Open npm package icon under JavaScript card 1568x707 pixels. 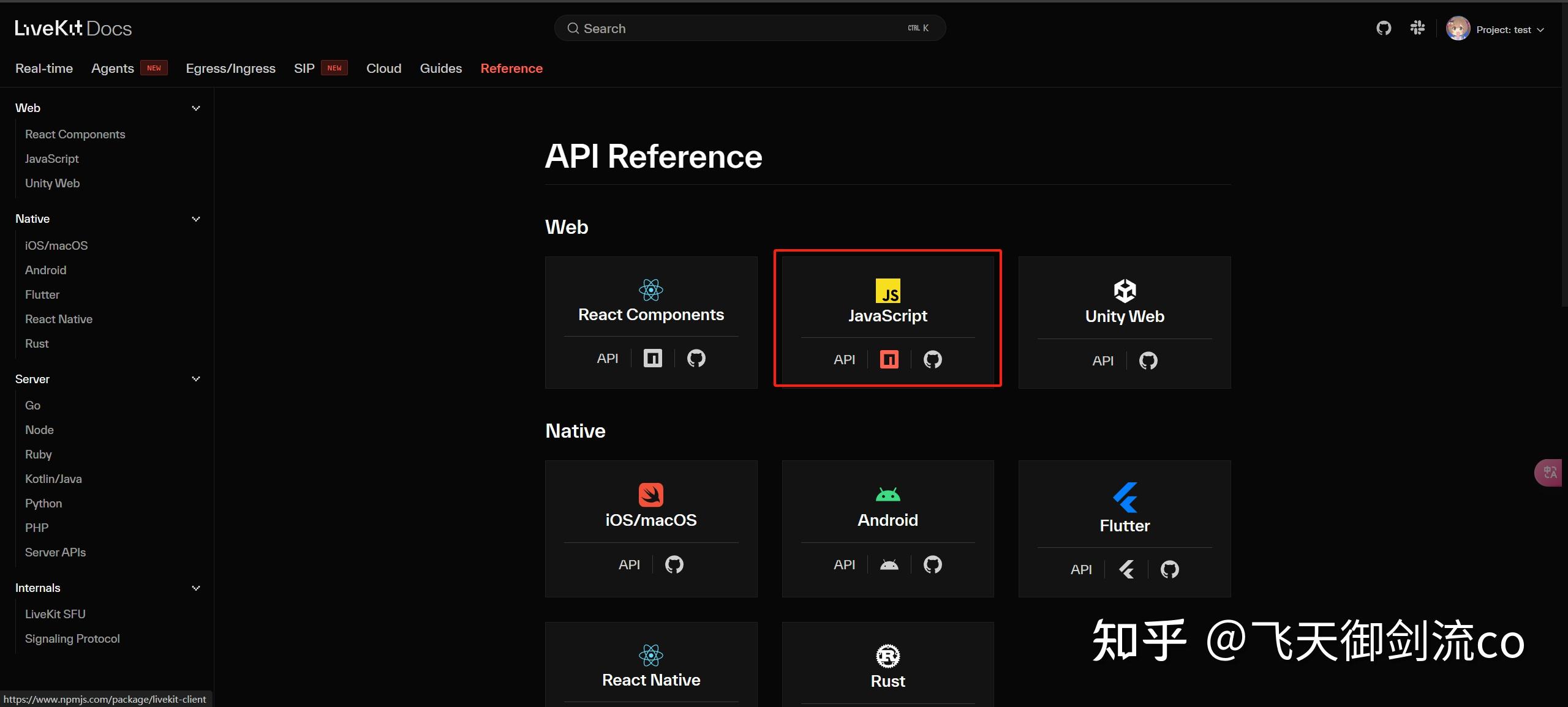889,359
